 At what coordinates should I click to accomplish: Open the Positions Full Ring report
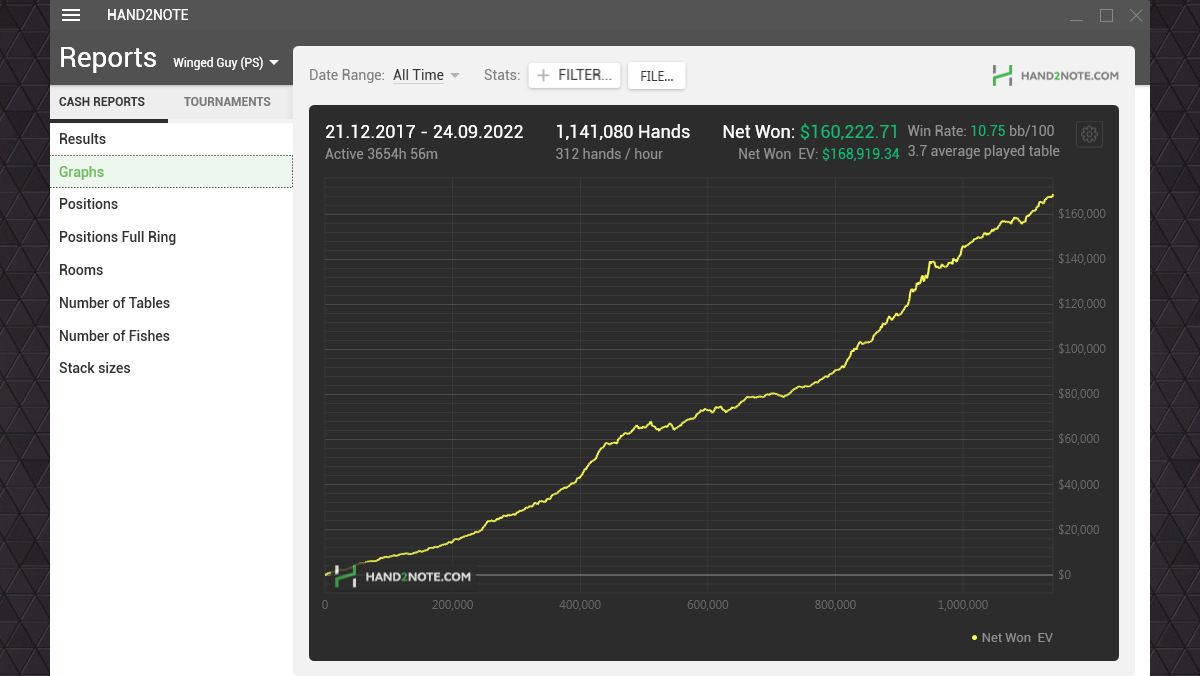171,237
